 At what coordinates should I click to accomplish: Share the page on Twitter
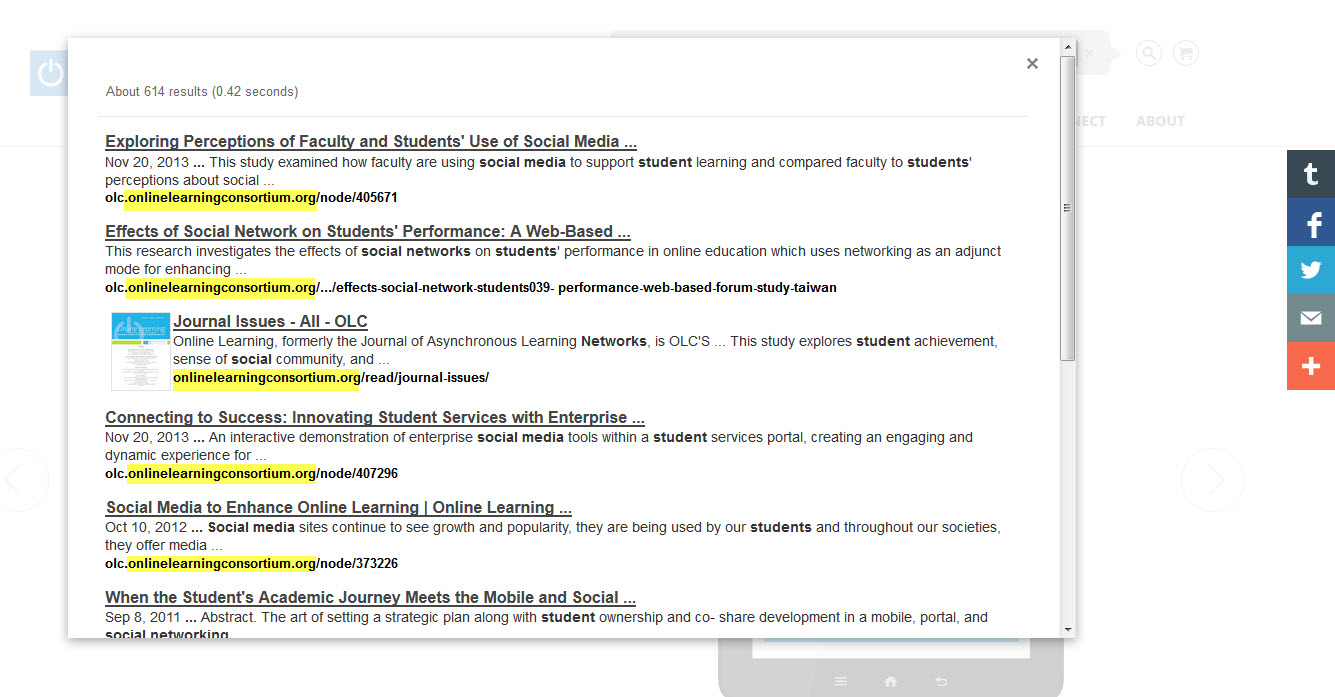[1311, 270]
